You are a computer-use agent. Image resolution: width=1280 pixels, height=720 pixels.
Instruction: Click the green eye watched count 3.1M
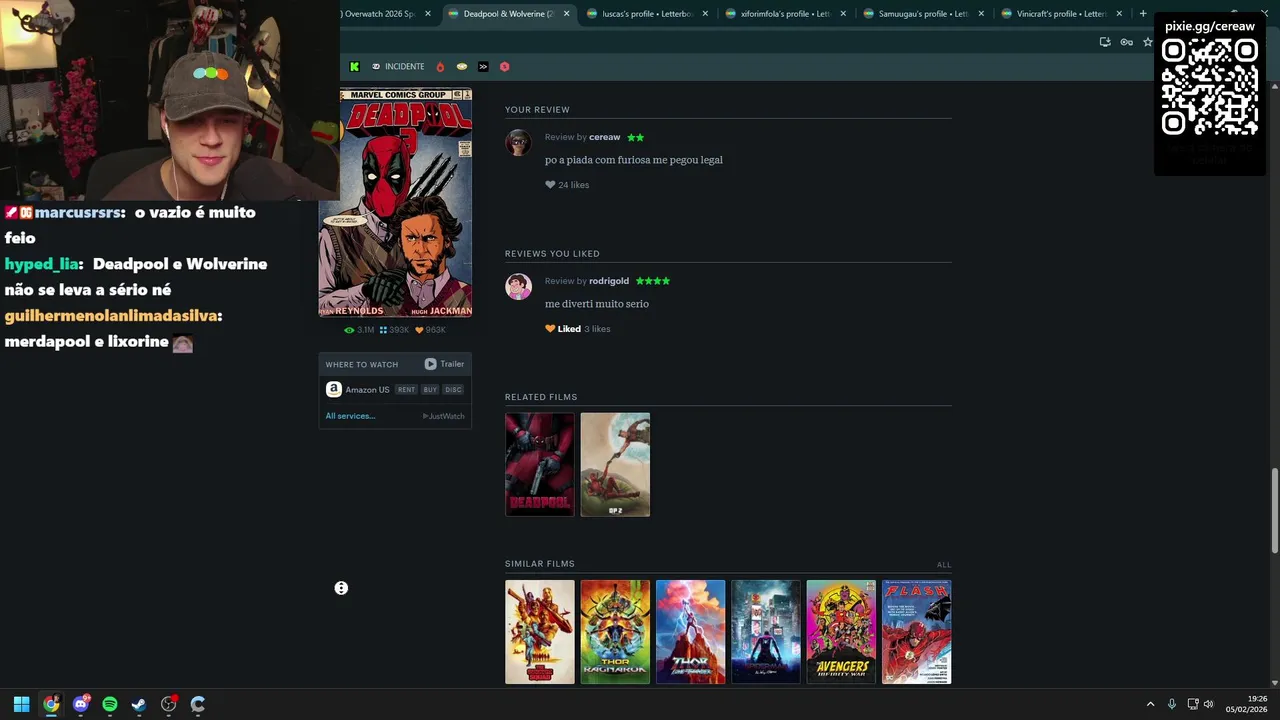point(359,330)
